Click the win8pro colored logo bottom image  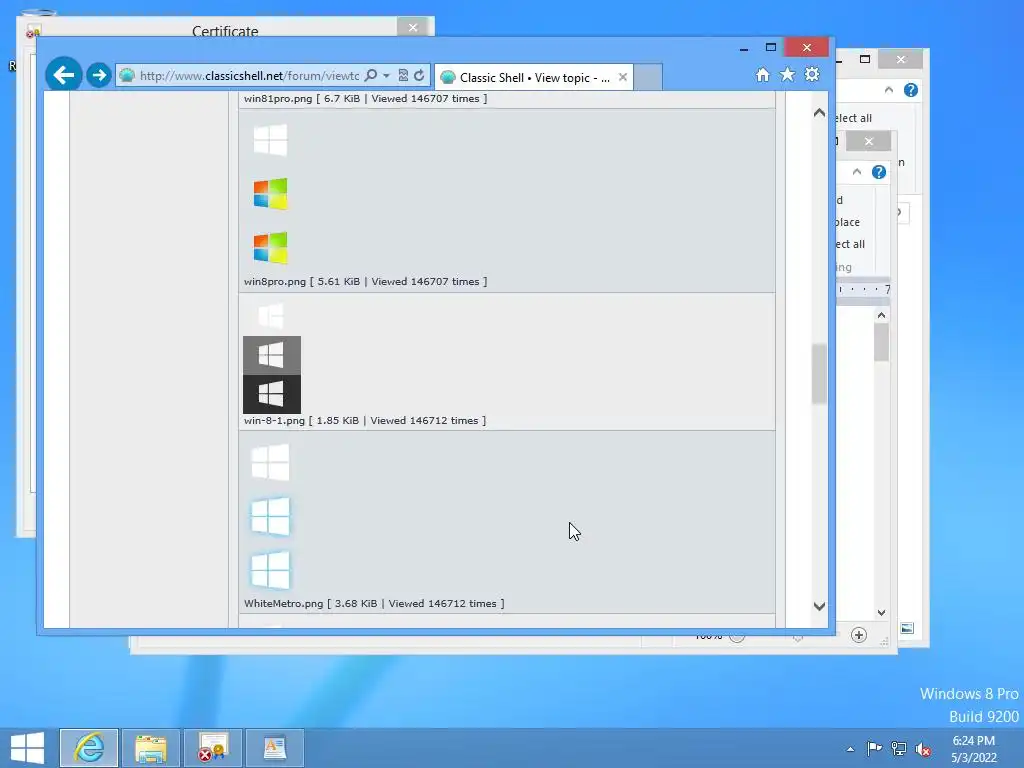[x=270, y=248]
